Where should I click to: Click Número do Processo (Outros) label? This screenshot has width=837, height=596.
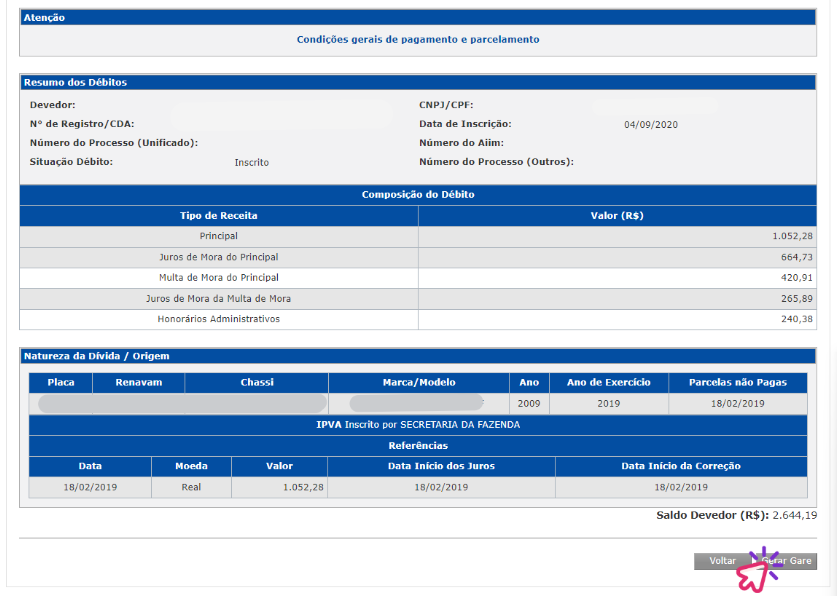pos(496,162)
